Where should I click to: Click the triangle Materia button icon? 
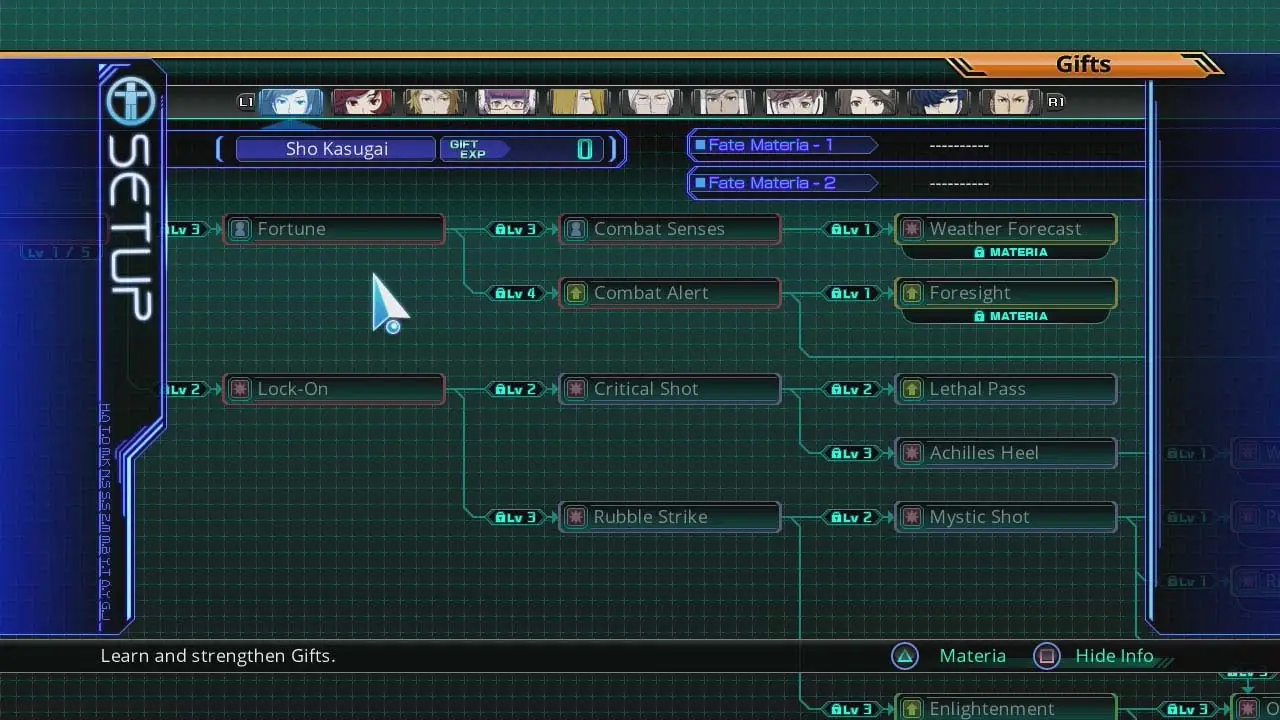[x=905, y=656]
